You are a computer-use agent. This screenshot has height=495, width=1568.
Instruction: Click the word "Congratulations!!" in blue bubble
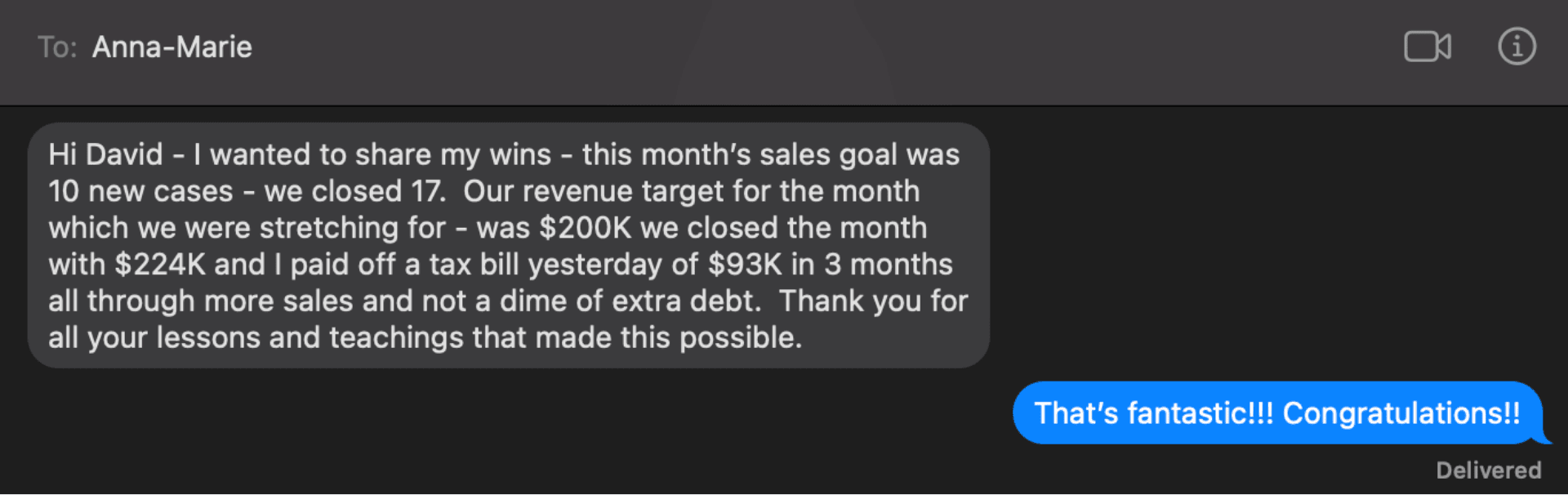(1401, 413)
